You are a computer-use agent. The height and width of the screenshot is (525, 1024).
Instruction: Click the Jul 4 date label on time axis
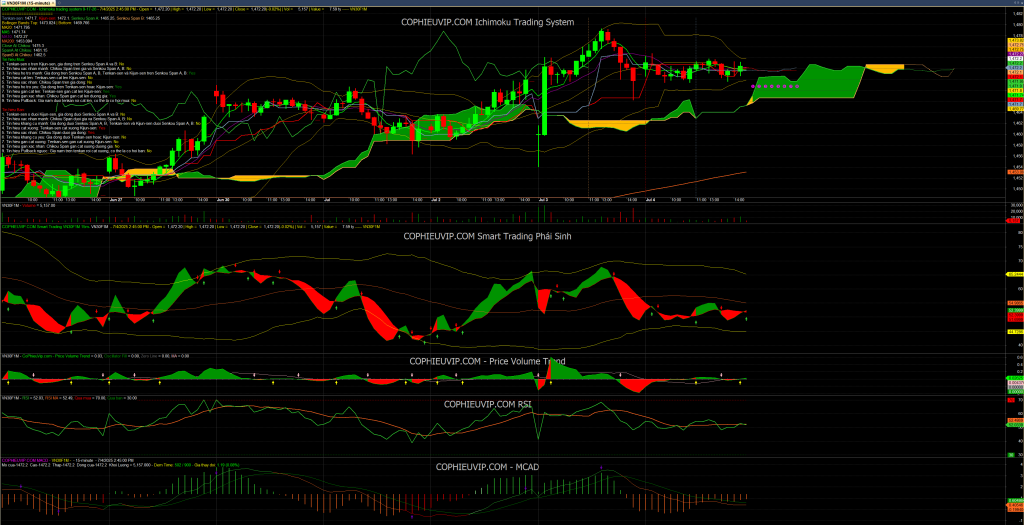649,199
